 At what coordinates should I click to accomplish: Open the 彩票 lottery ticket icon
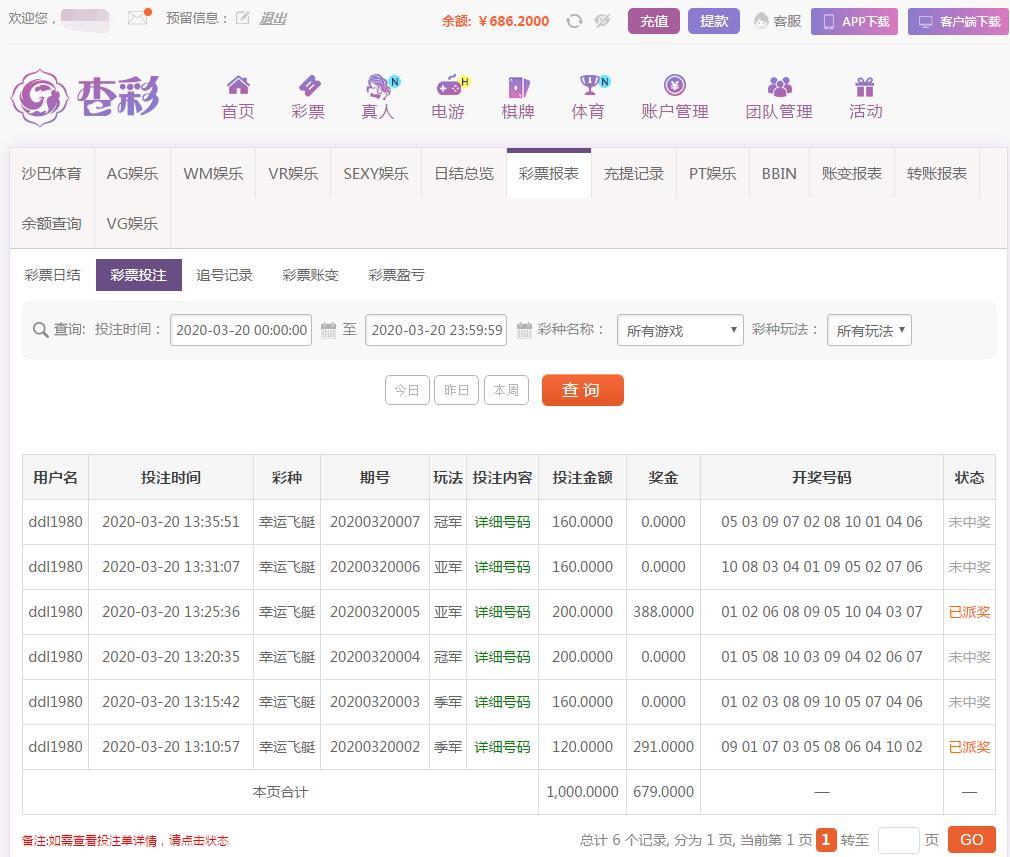308,86
